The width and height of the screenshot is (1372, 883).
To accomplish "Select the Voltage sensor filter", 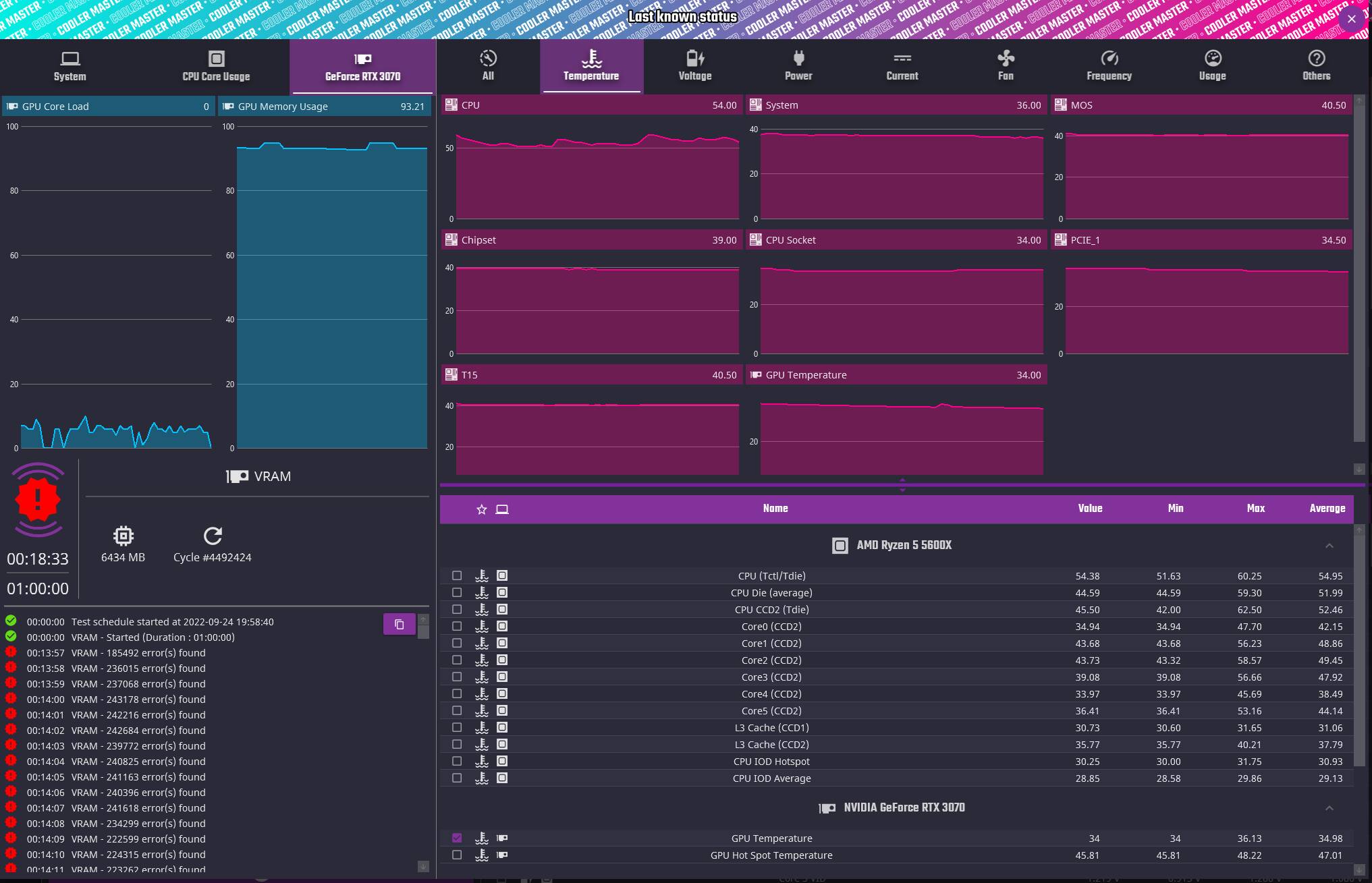I will [x=694, y=65].
